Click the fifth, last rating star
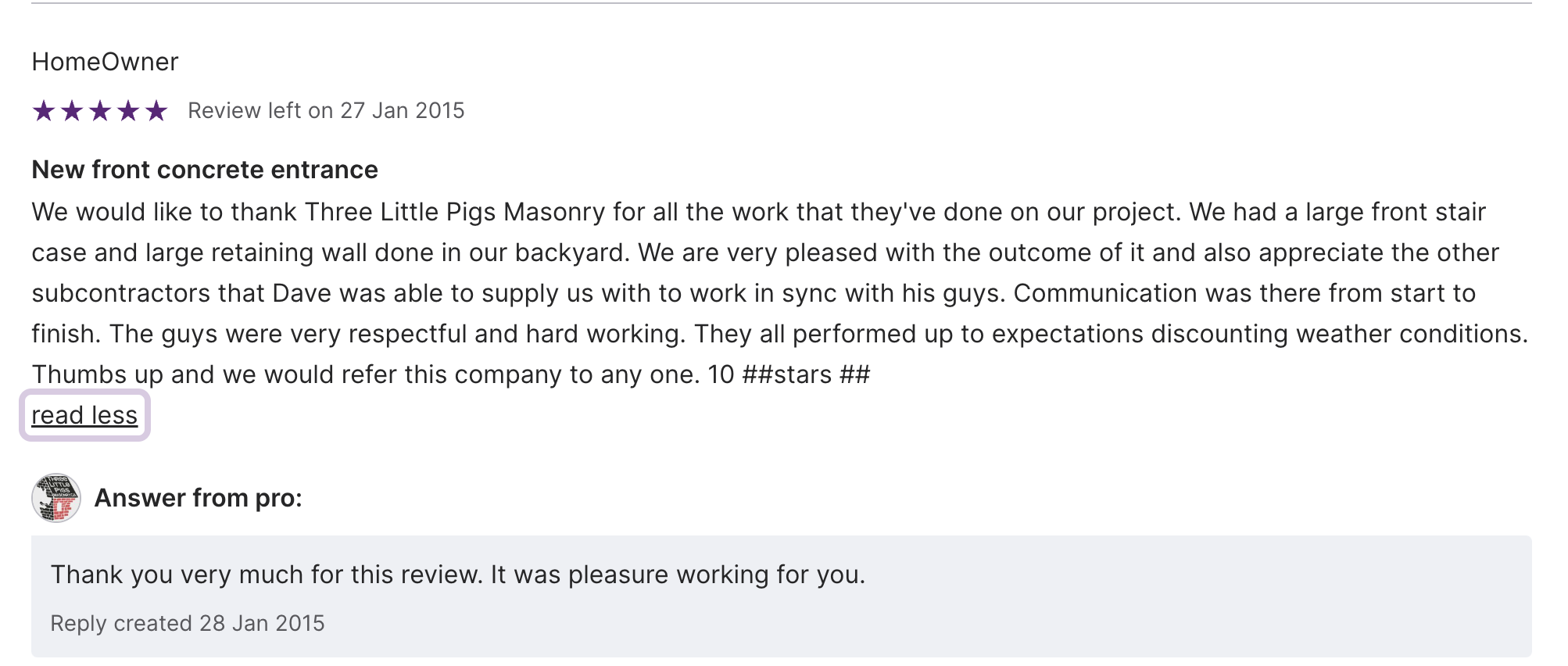Viewport: 1568px width, 666px height. (156, 111)
